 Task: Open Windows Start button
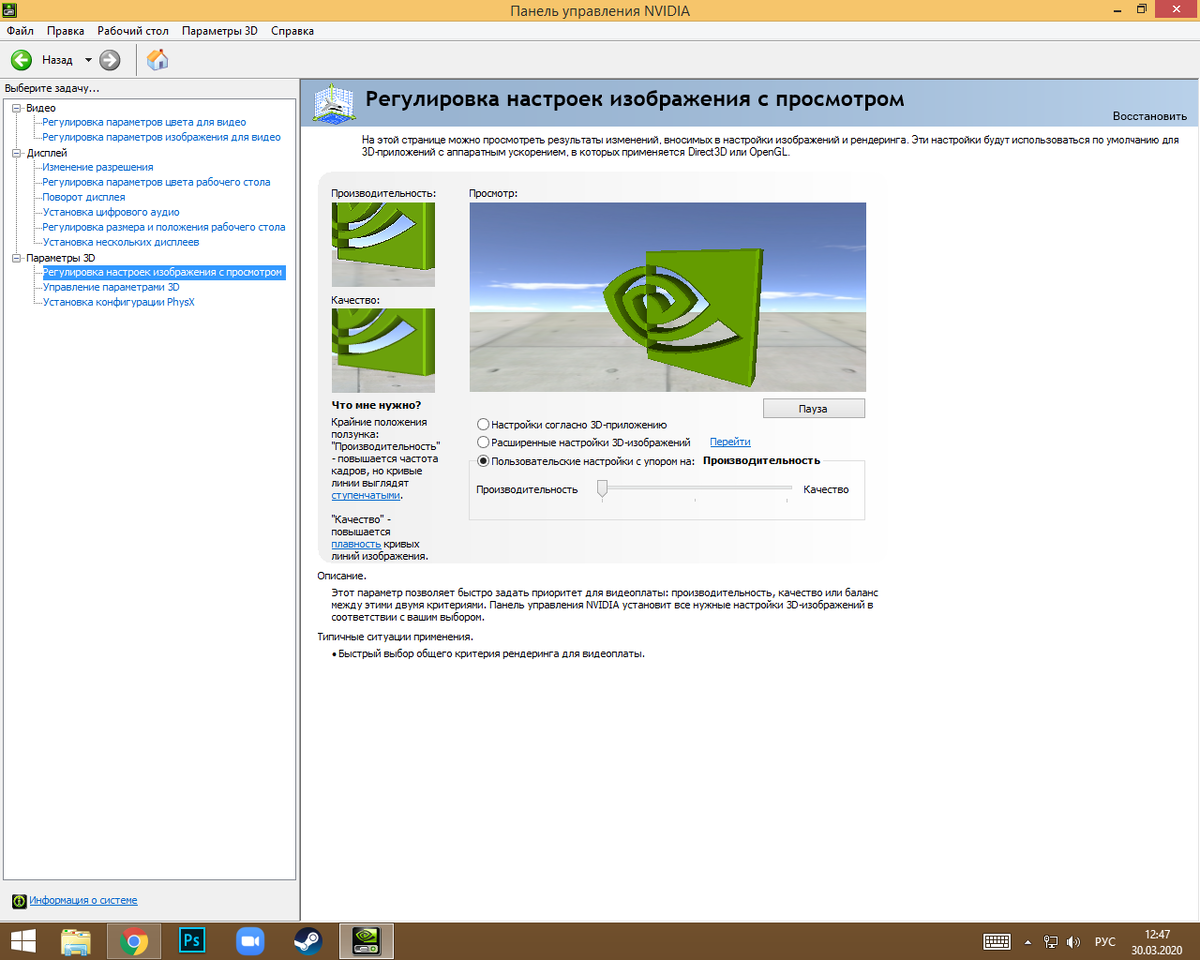[x=24, y=941]
